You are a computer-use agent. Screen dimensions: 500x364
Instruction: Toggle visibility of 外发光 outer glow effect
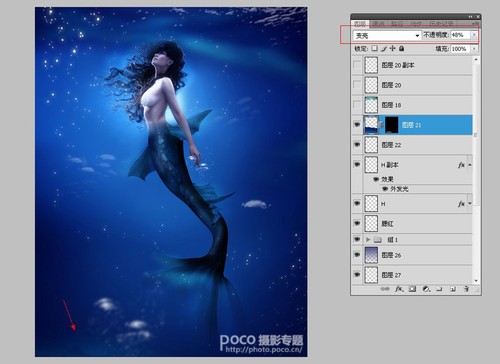tap(385, 189)
